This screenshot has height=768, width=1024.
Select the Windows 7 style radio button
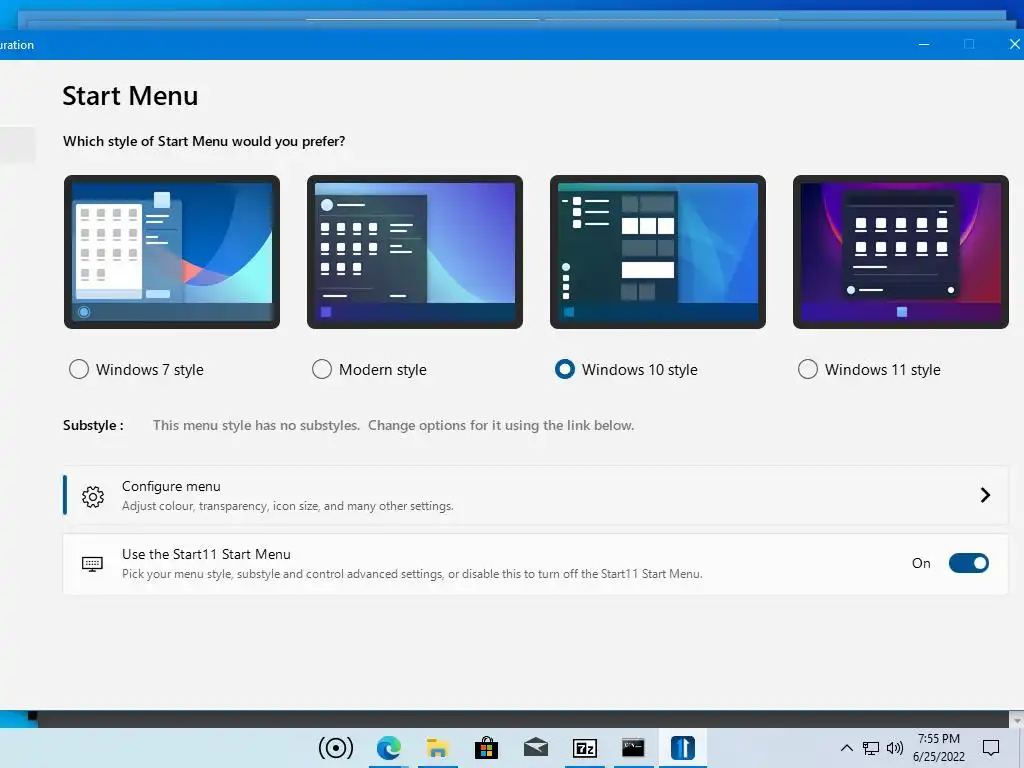coord(79,370)
